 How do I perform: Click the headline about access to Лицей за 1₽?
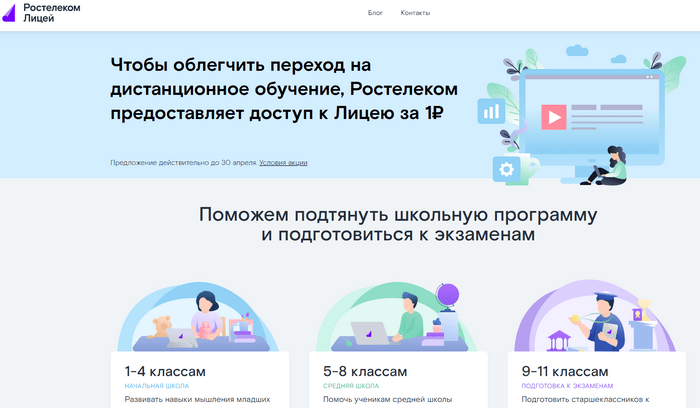pyautogui.click(x=284, y=89)
